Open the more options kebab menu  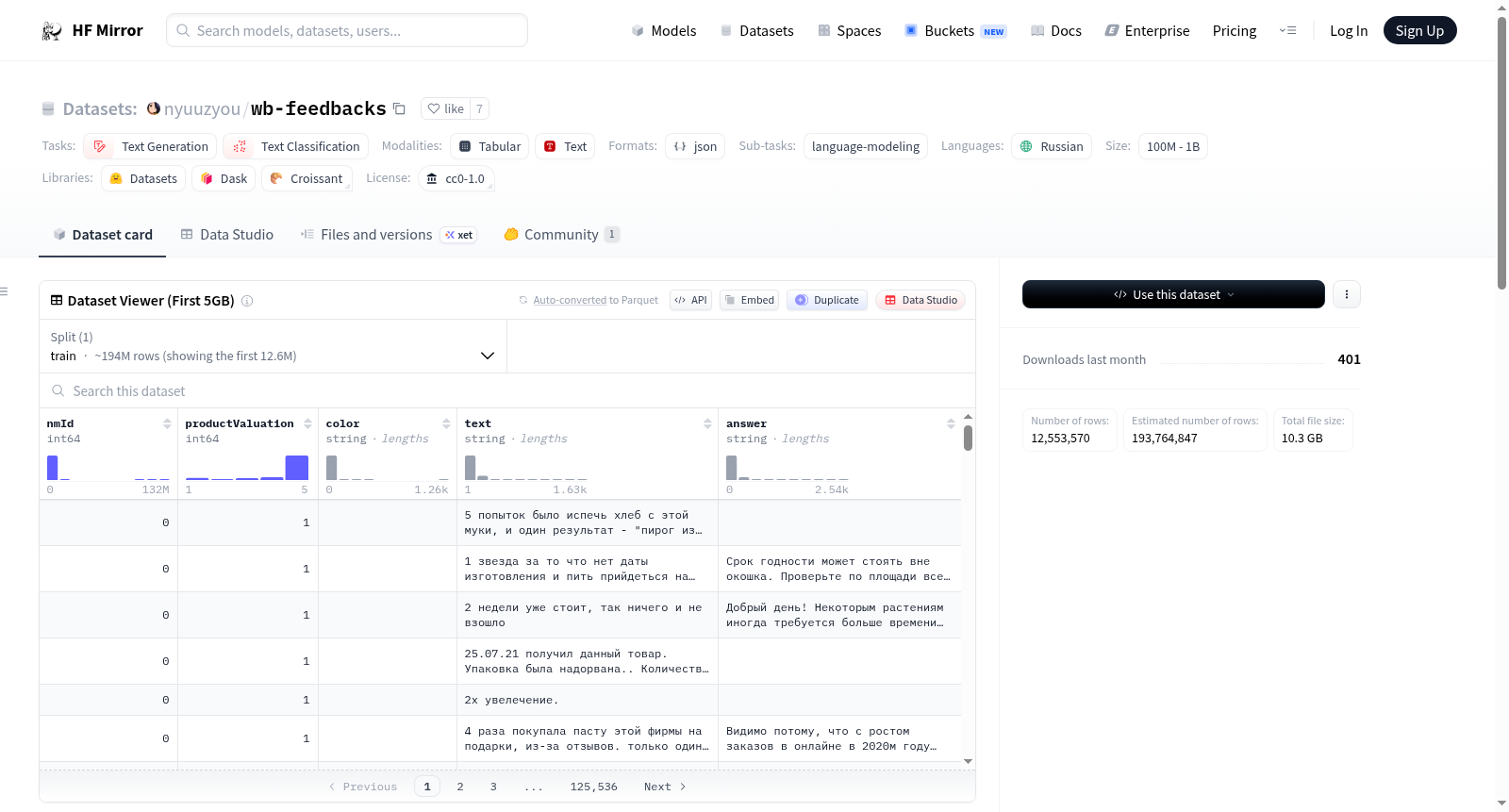click(x=1347, y=294)
